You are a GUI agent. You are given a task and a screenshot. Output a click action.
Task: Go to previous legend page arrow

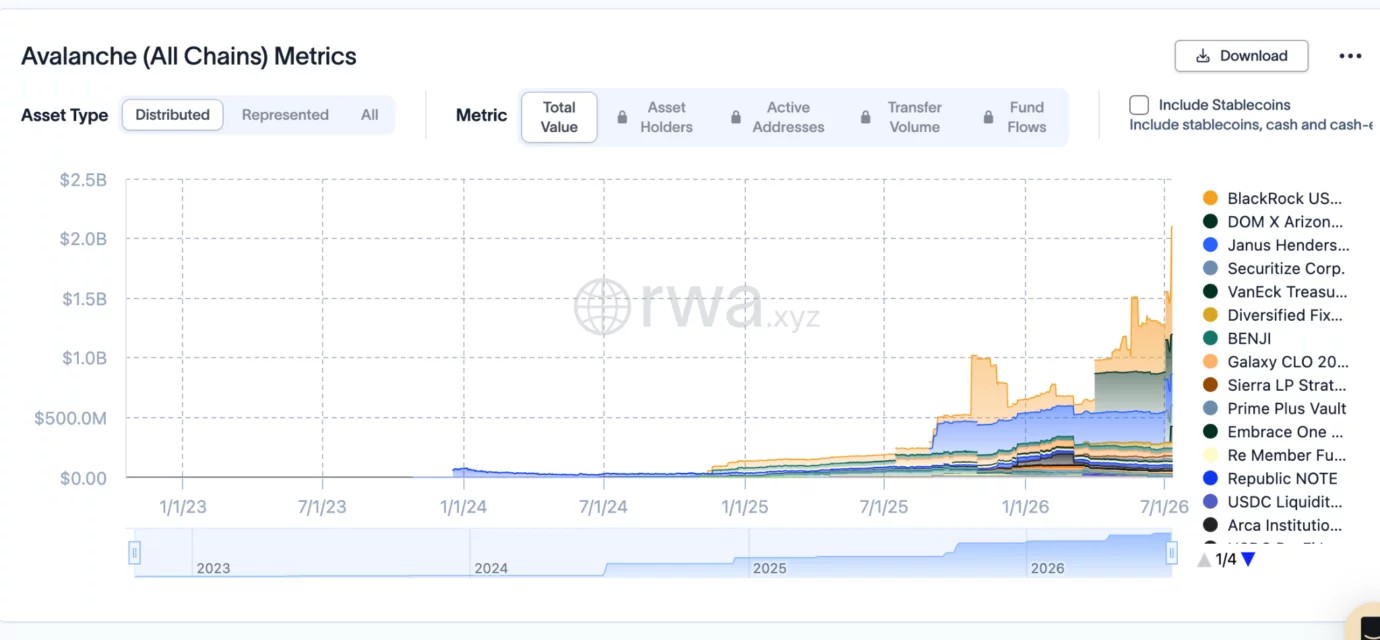click(x=1204, y=560)
